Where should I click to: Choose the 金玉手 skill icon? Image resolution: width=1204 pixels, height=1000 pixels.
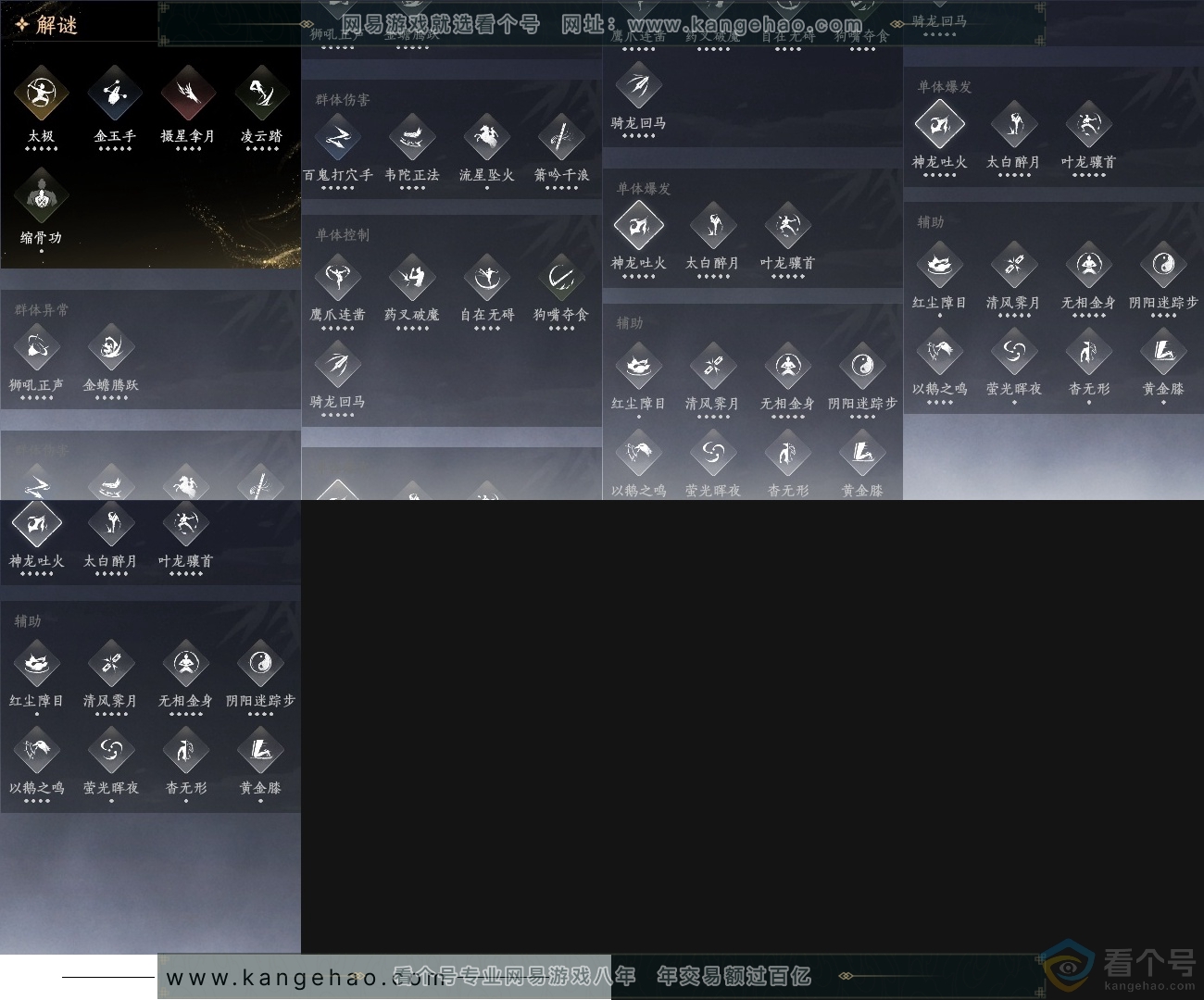115,94
